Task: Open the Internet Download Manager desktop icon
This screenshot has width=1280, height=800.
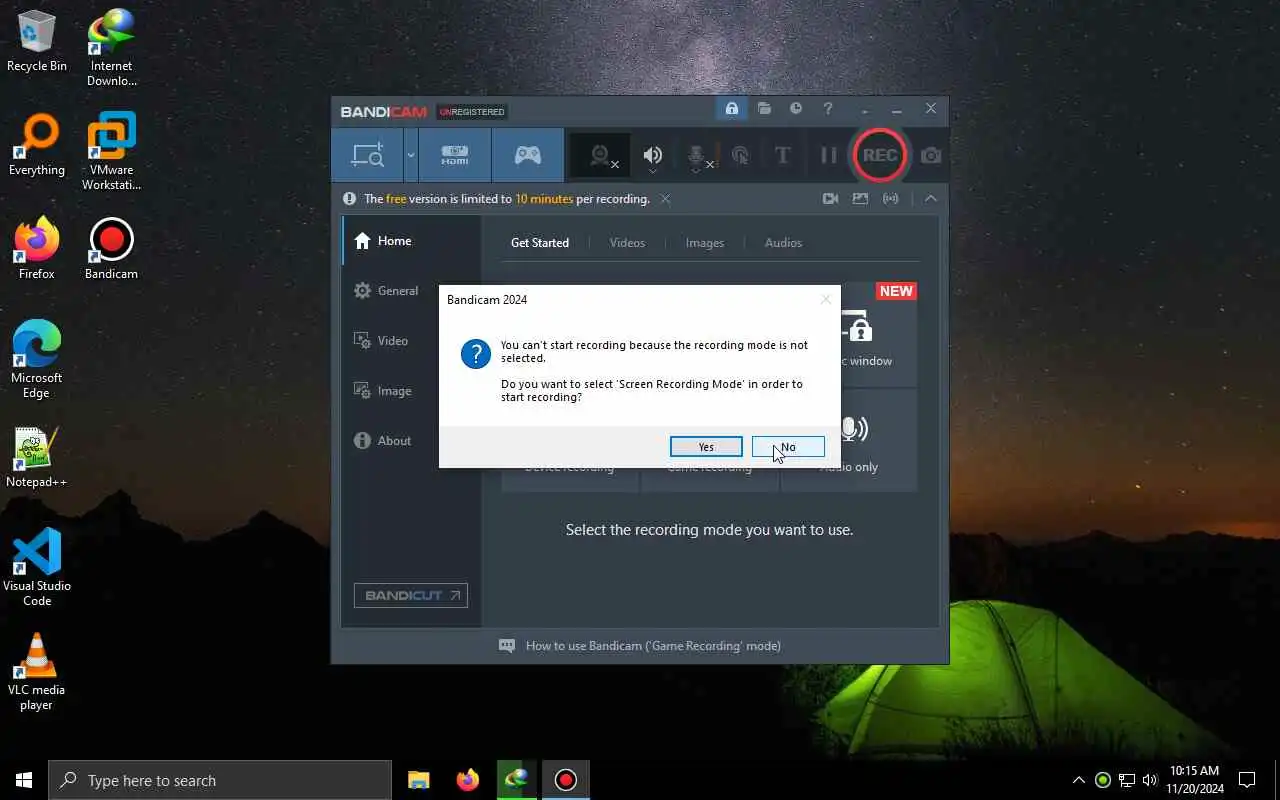Action: click(x=111, y=48)
